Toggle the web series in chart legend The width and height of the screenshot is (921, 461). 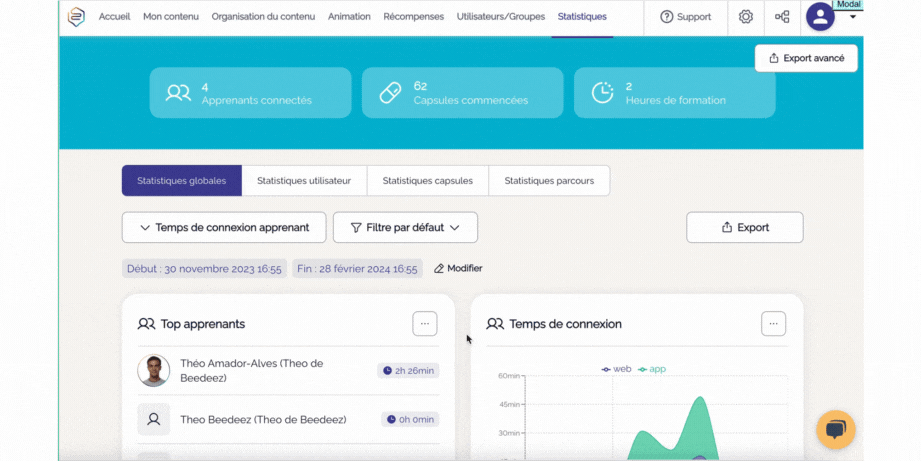[x=616, y=369]
